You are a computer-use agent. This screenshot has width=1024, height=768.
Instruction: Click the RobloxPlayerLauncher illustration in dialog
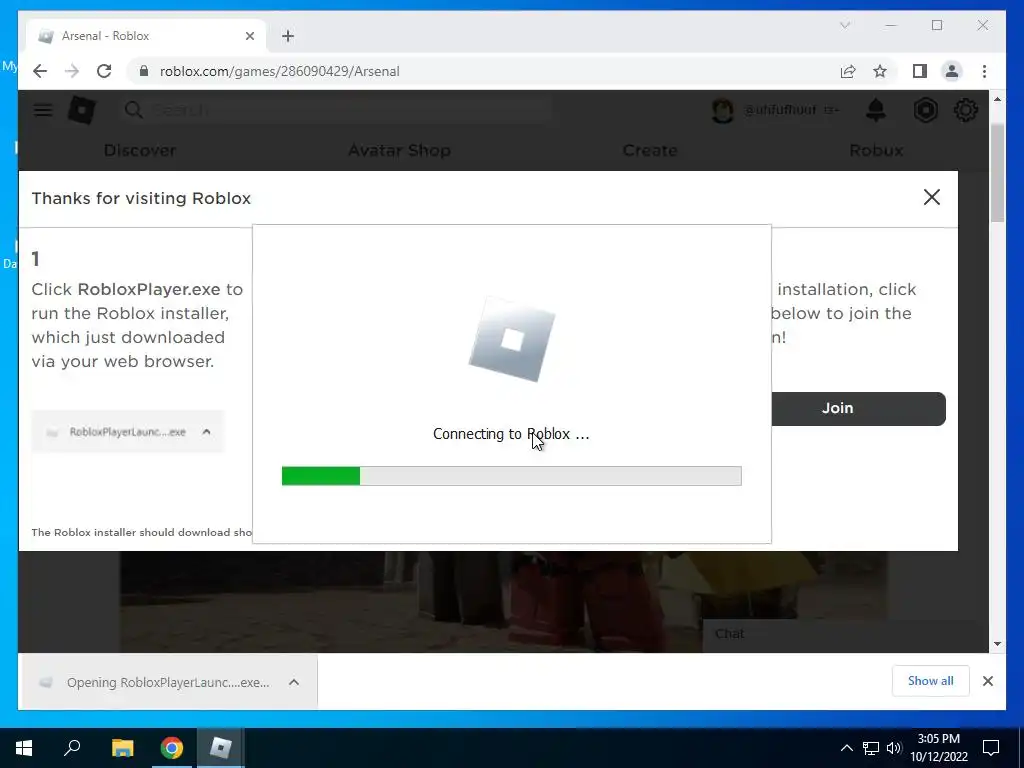coord(127,432)
